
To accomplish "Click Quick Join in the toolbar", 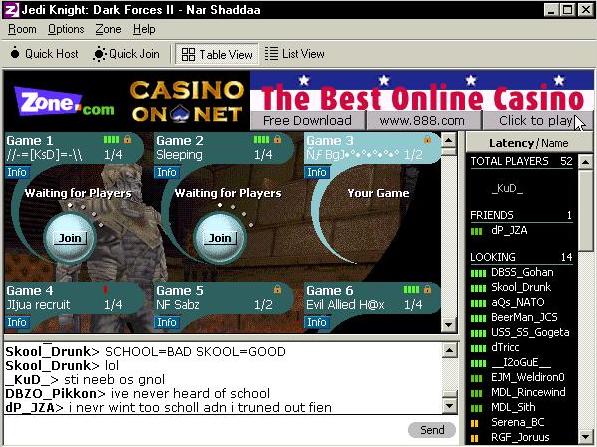I will coord(126,54).
